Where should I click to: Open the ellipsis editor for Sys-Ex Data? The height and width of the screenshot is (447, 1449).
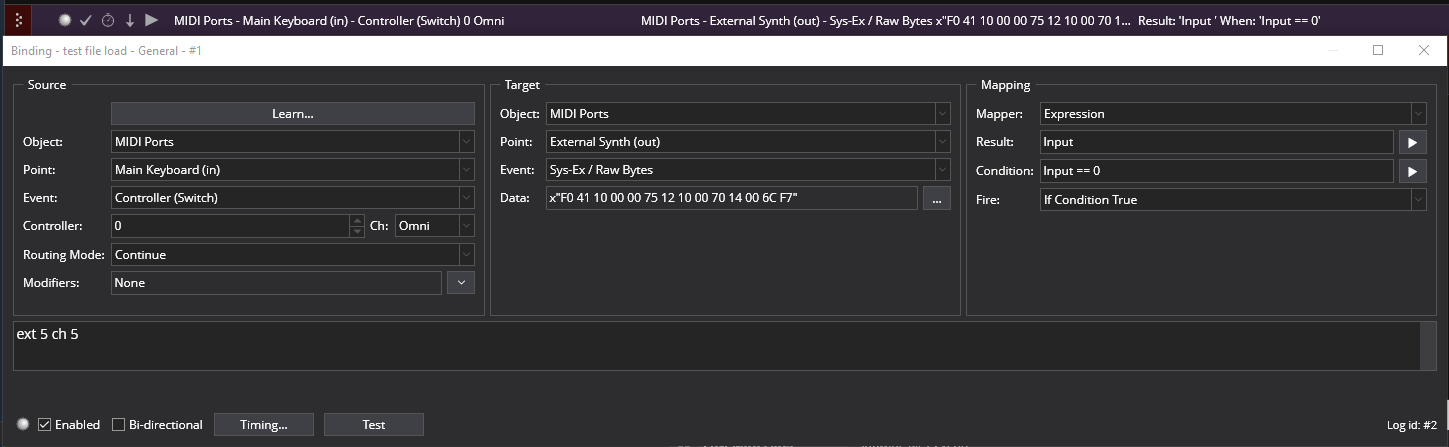click(x=936, y=198)
